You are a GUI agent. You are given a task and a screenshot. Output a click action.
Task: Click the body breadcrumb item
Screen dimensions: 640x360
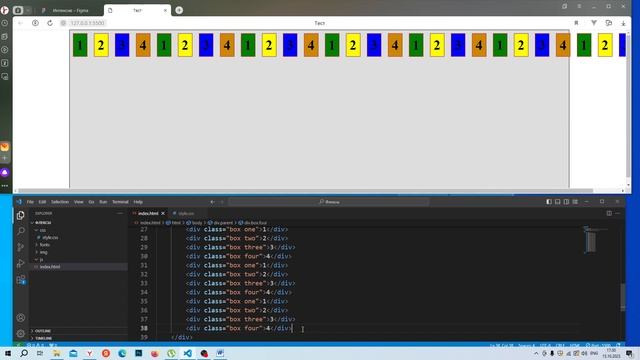(x=194, y=223)
